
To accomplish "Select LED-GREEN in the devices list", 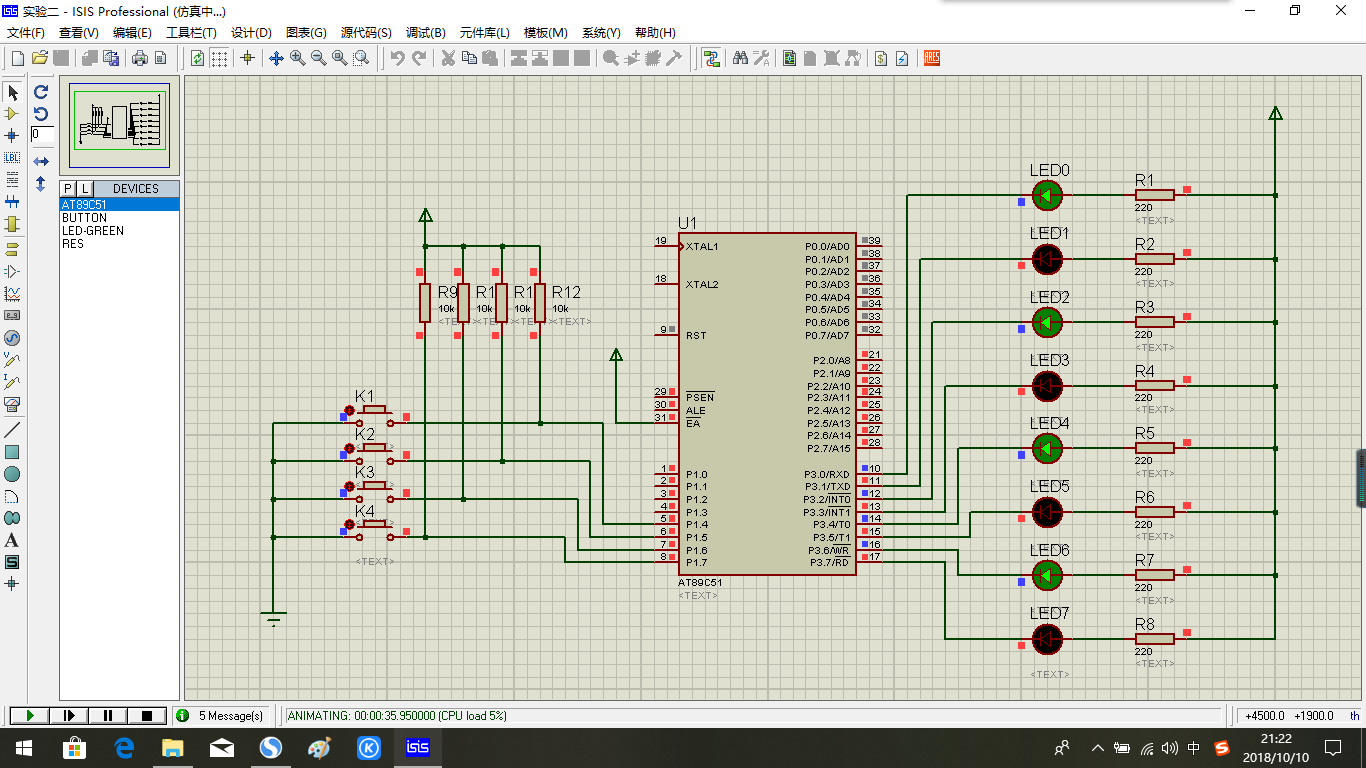I will coord(93,231).
